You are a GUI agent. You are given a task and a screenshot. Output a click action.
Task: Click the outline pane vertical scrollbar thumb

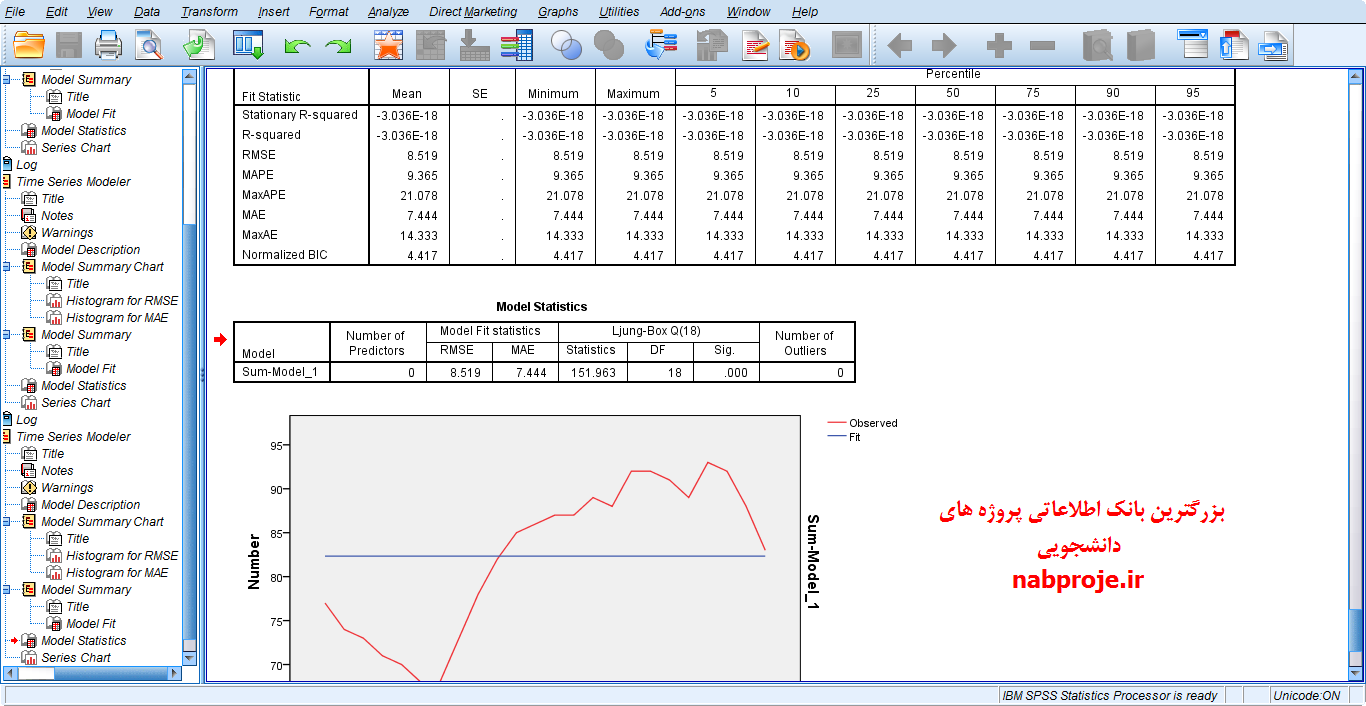[x=190, y=430]
